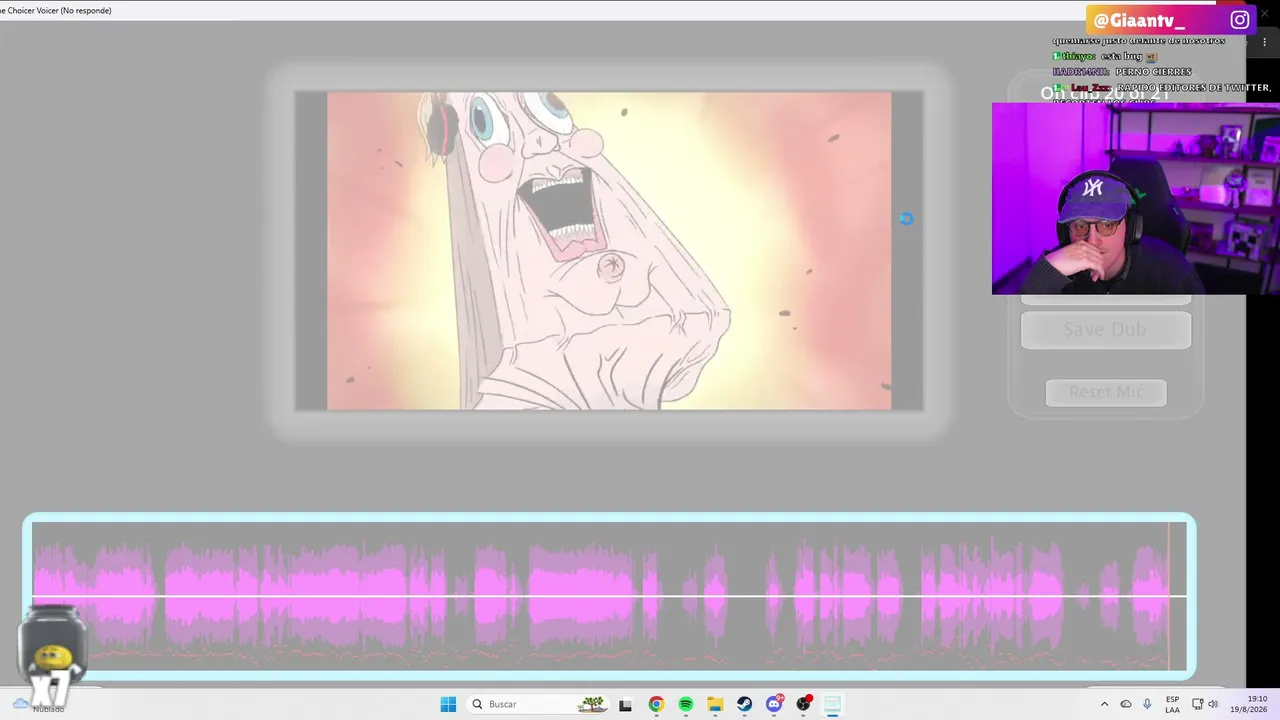
Task: Open the OneDrive cloud tray icon
Action: 1126,704
